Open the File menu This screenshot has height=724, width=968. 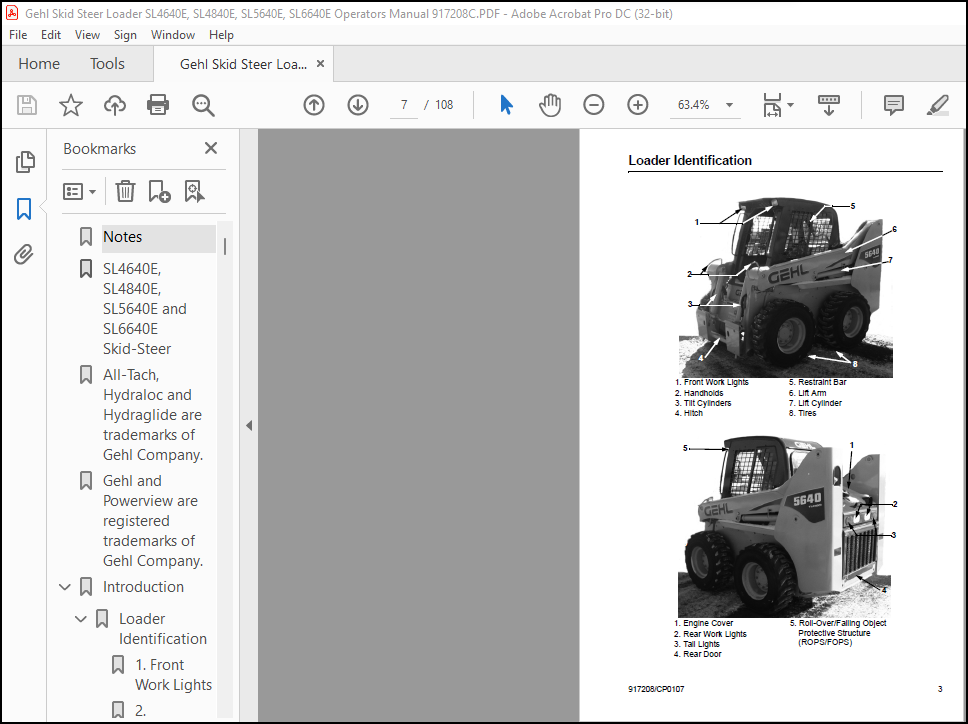click(18, 35)
